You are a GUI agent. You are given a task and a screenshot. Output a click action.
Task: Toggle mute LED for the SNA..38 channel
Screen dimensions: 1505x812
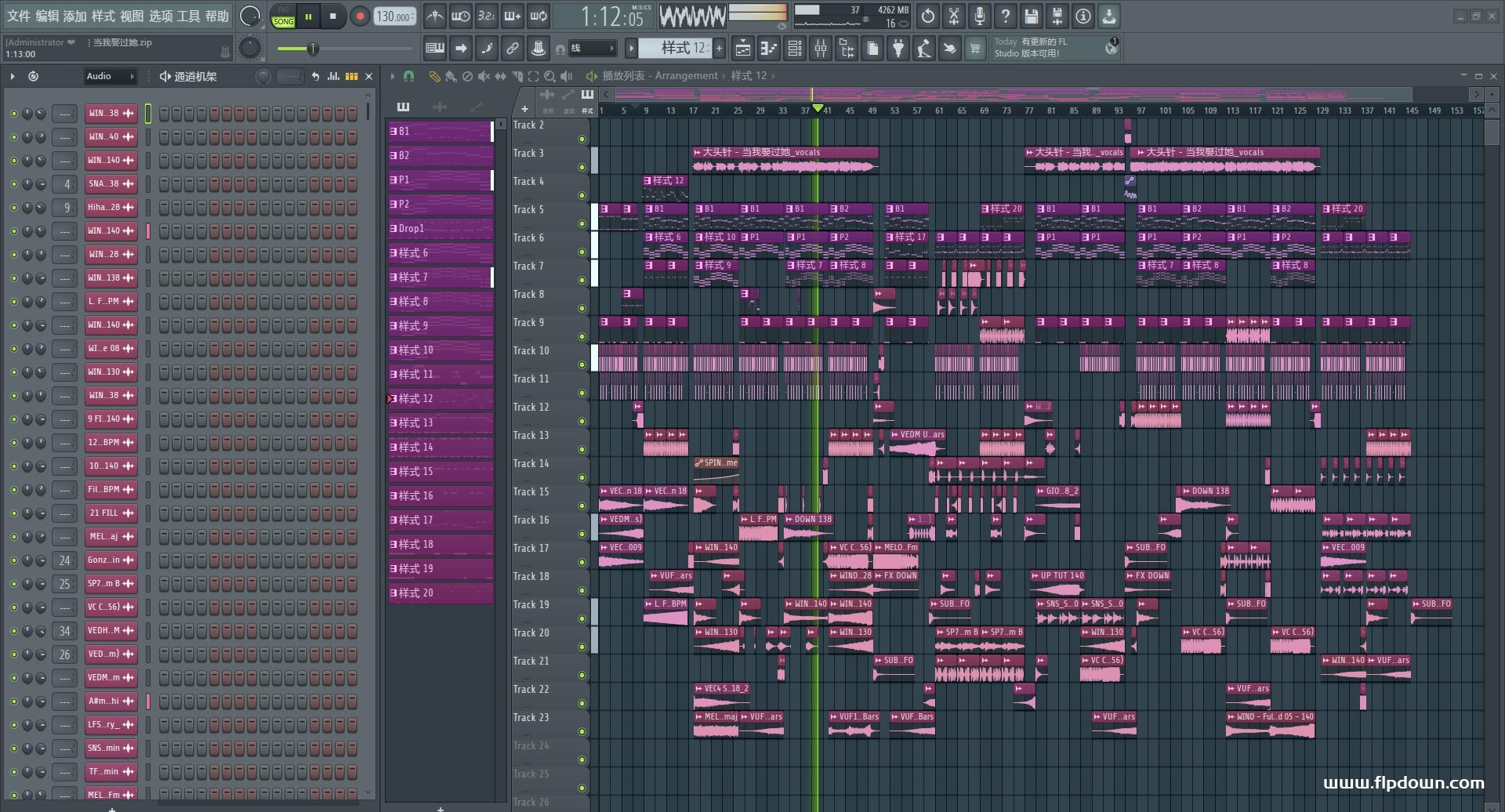click(13, 184)
